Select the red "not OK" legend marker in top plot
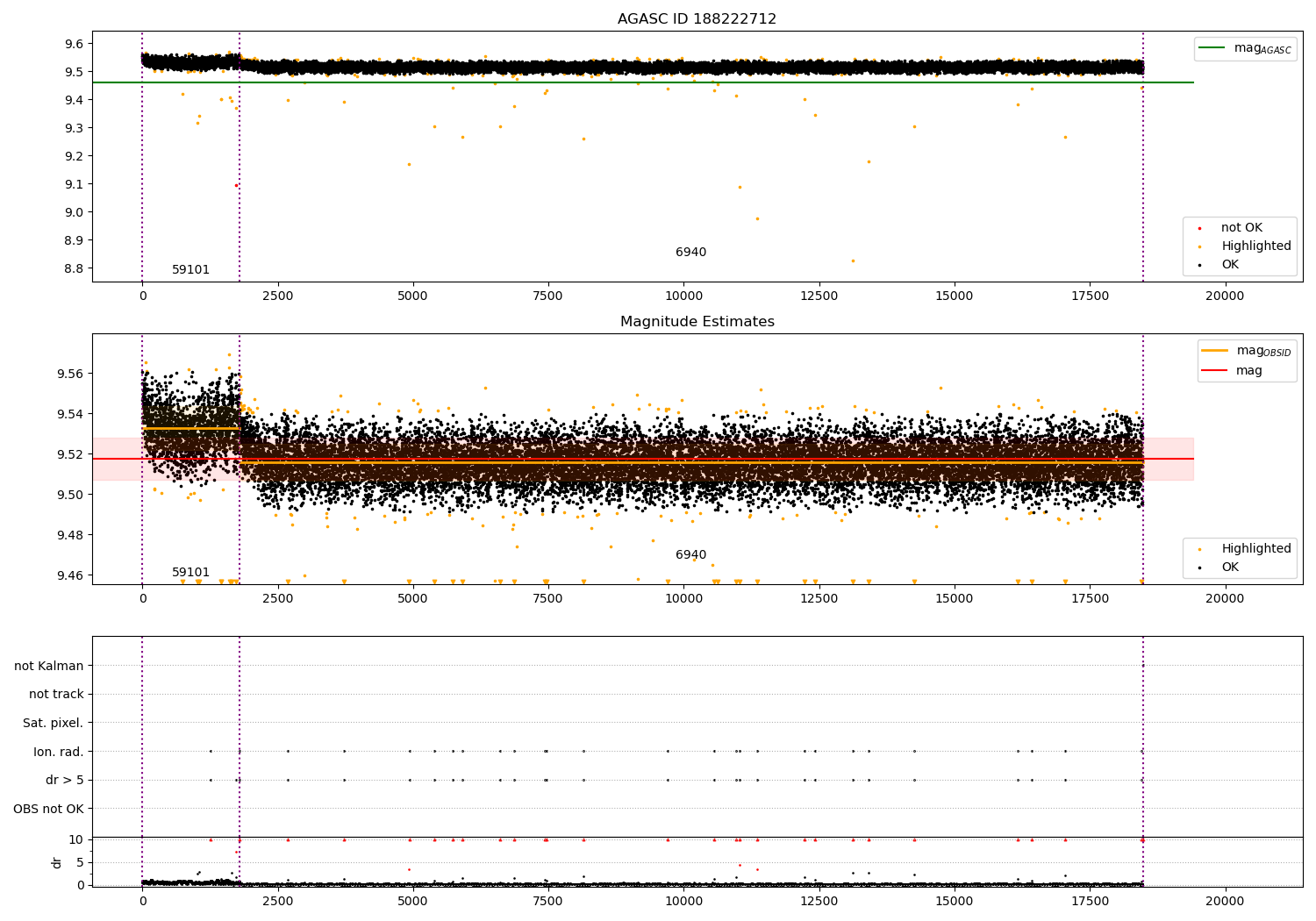The image size is (1316, 921). point(1199,228)
